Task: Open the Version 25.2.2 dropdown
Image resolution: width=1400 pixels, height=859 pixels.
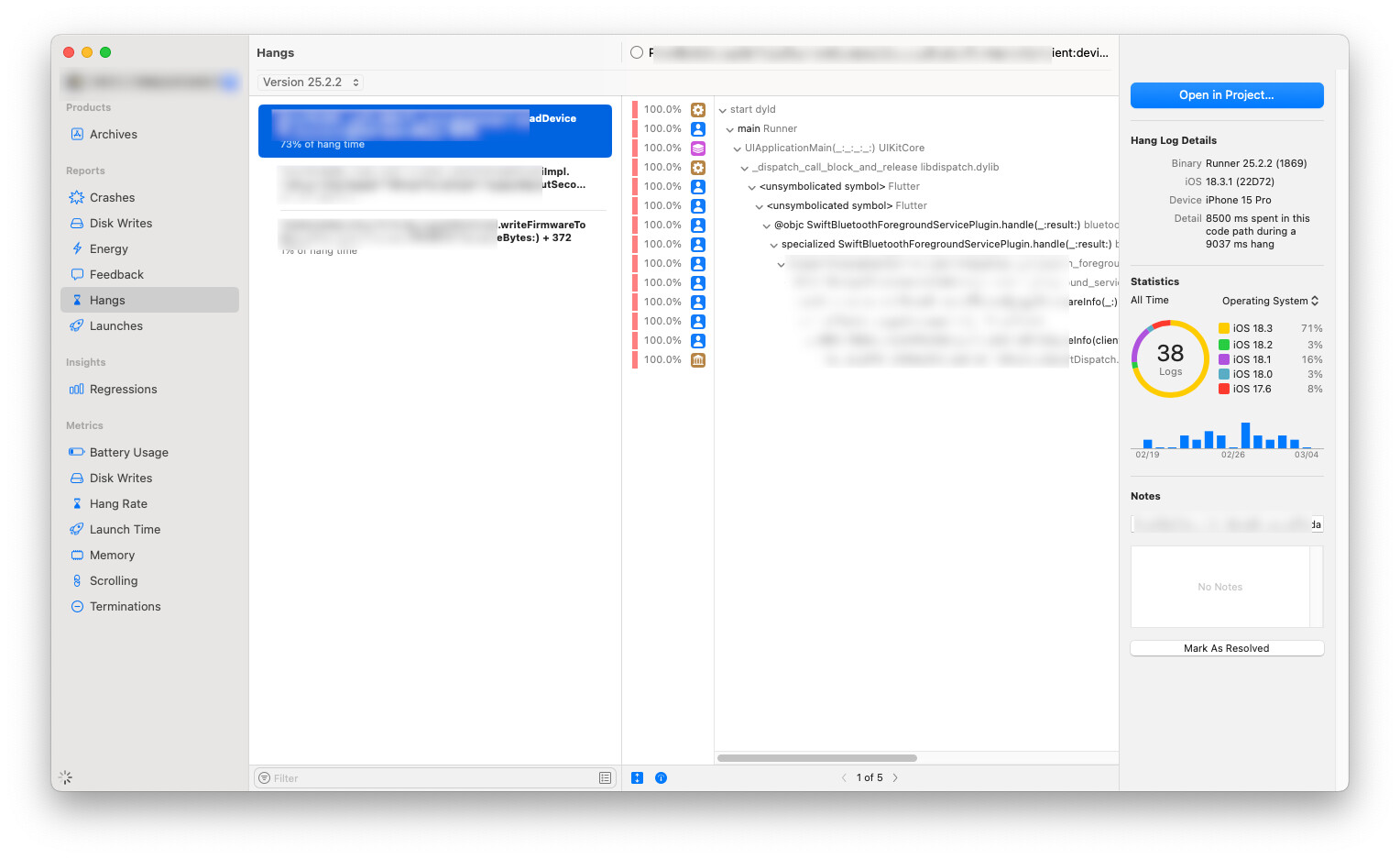Action: [311, 83]
